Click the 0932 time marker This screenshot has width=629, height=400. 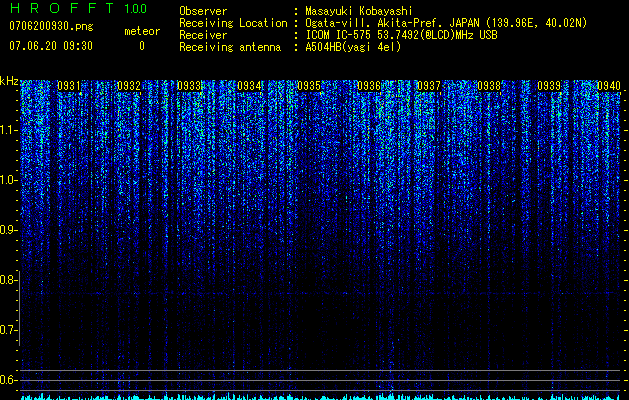coord(129,86)
